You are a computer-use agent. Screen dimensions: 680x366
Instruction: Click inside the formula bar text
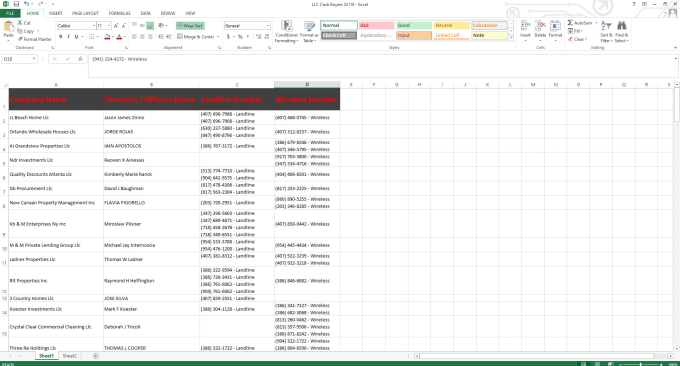(x=120, y=59)
